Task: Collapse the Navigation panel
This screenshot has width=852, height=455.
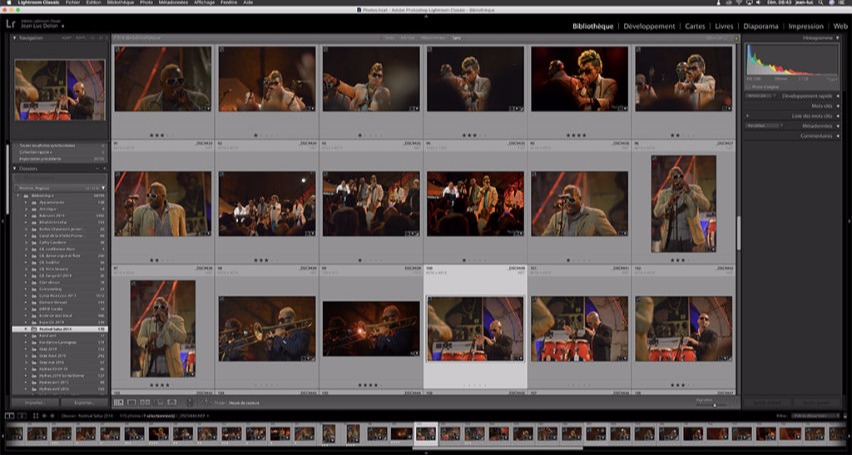Action: [x=15, y=38]
